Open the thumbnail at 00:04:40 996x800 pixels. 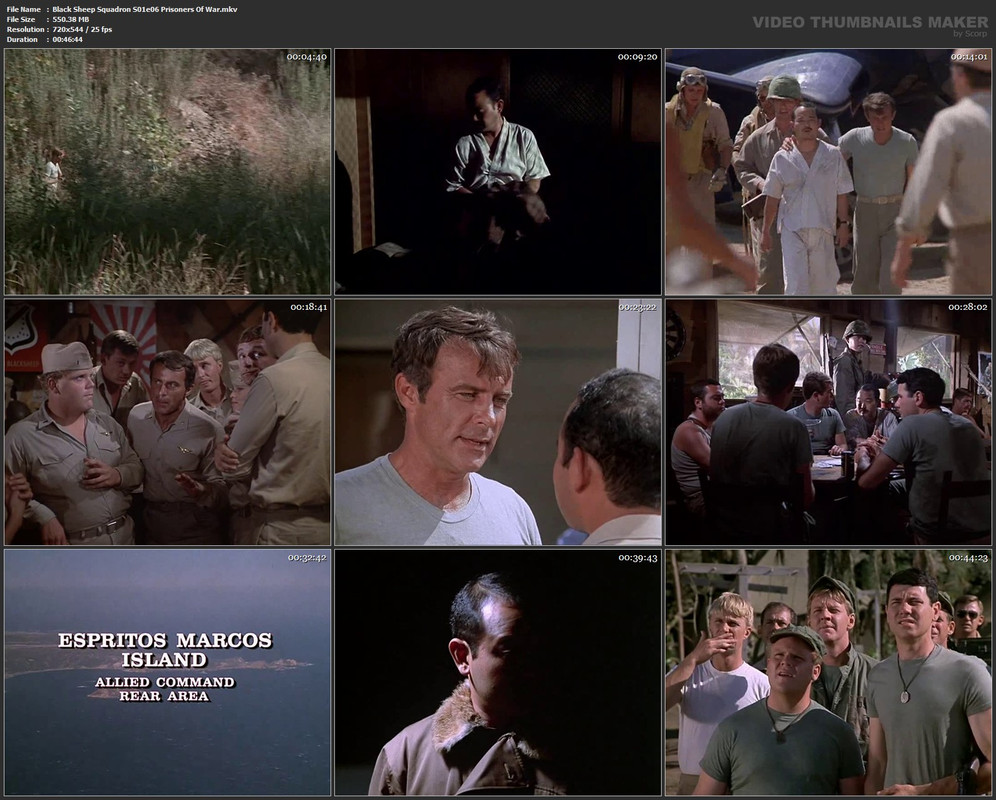[x=168, y=172]
